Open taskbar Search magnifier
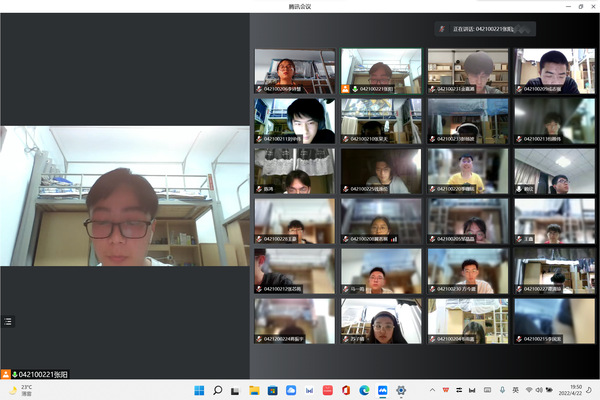The image size is (600, 400). point(217,389)
